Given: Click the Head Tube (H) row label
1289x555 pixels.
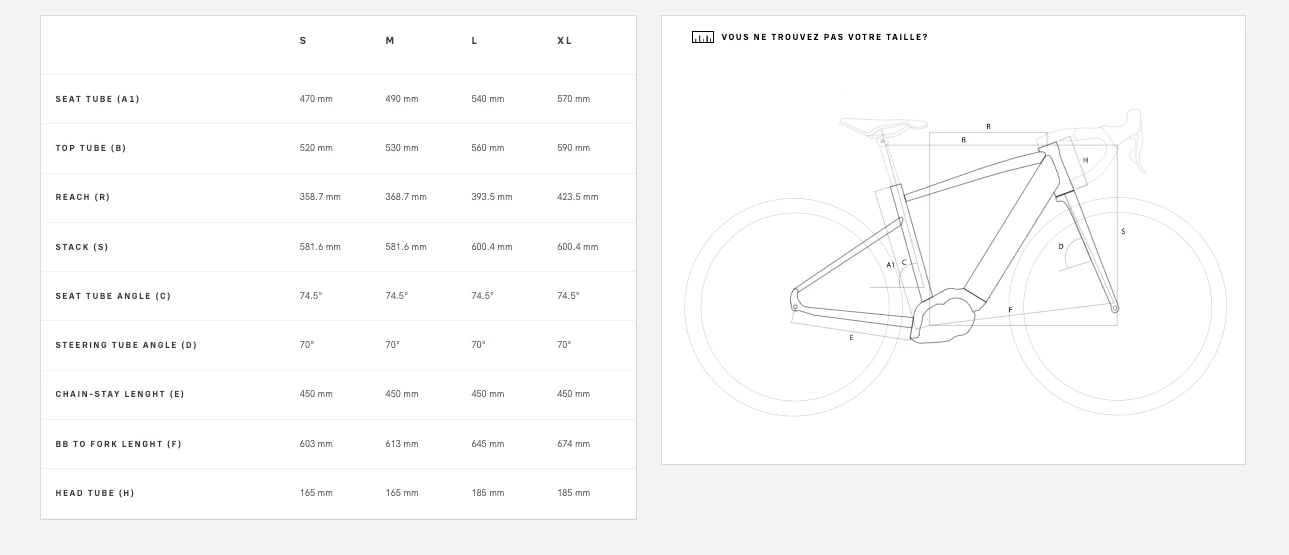Looking at the screenshot, I should click(x=95, y=493).
